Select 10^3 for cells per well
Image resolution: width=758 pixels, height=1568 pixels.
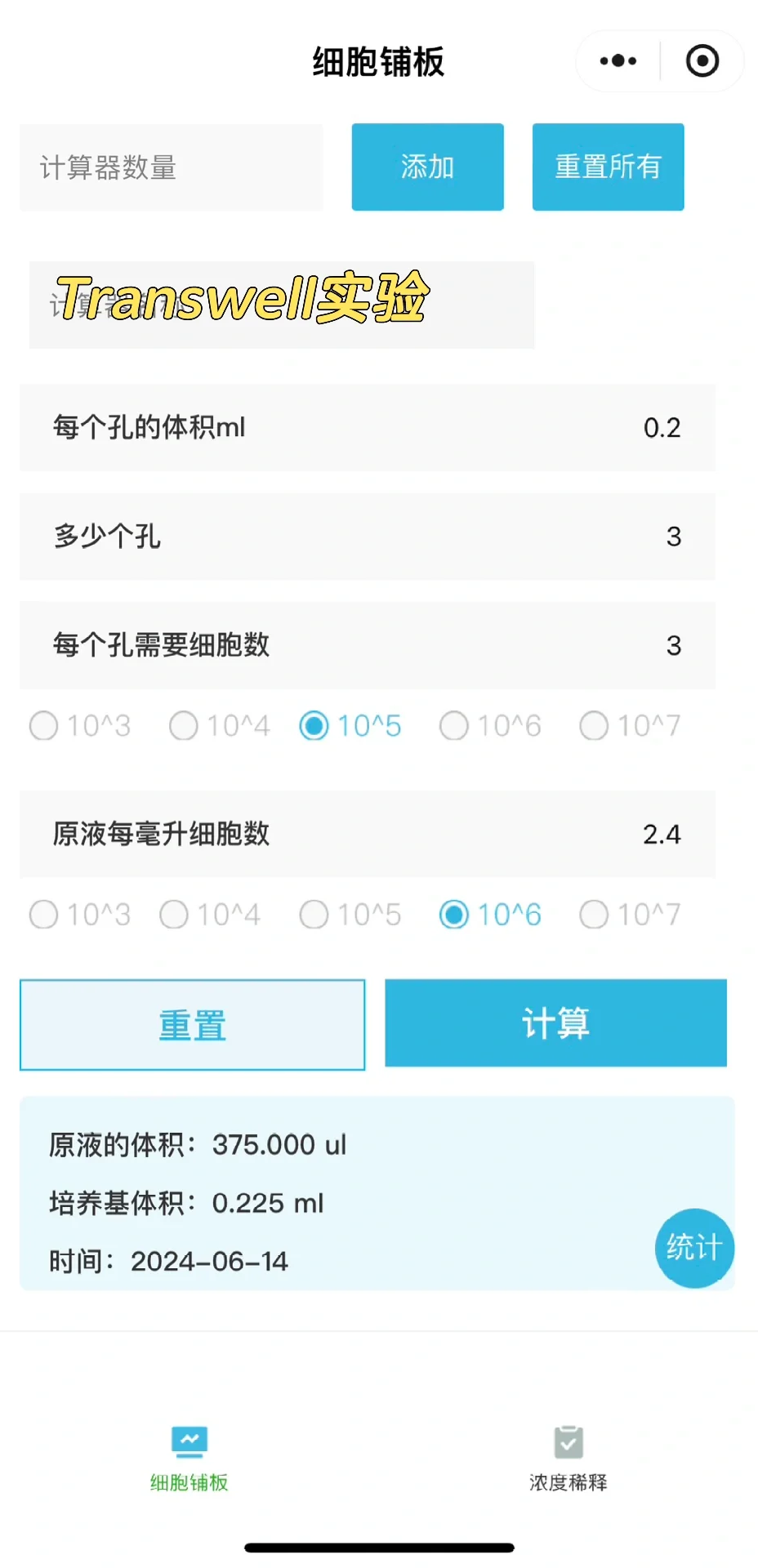[x=80, y=725]
